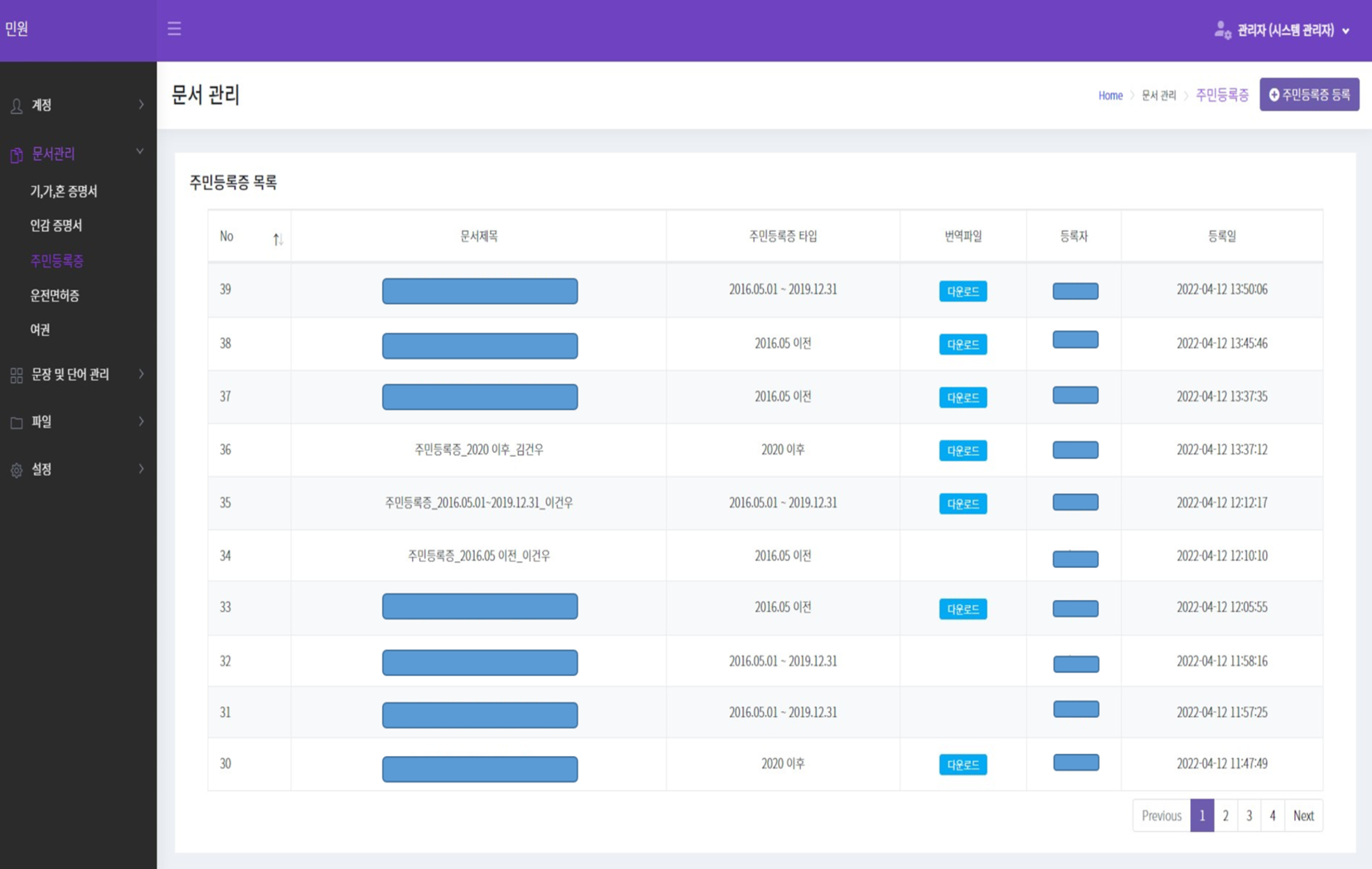
Task: Click 주민등록증 breadcrumb
Action: pos(1222,95)
